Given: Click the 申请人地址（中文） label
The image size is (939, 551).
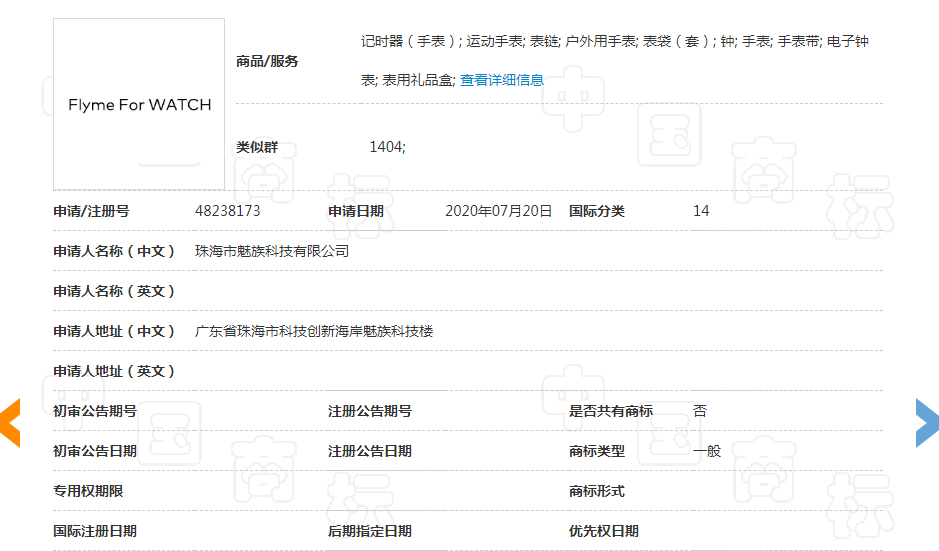Looking at the screenshot, I should pos(114,331).
